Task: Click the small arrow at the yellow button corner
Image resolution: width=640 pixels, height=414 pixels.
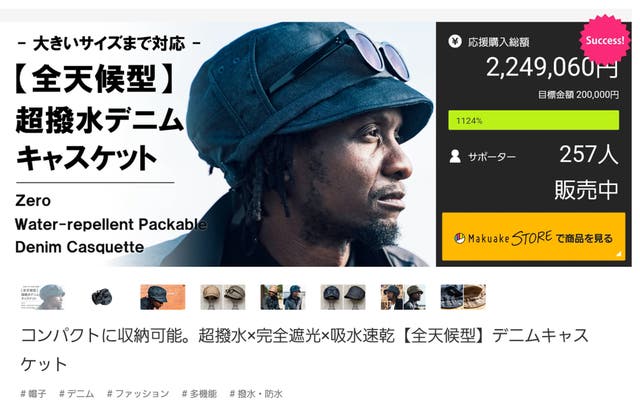Action: 619,254
